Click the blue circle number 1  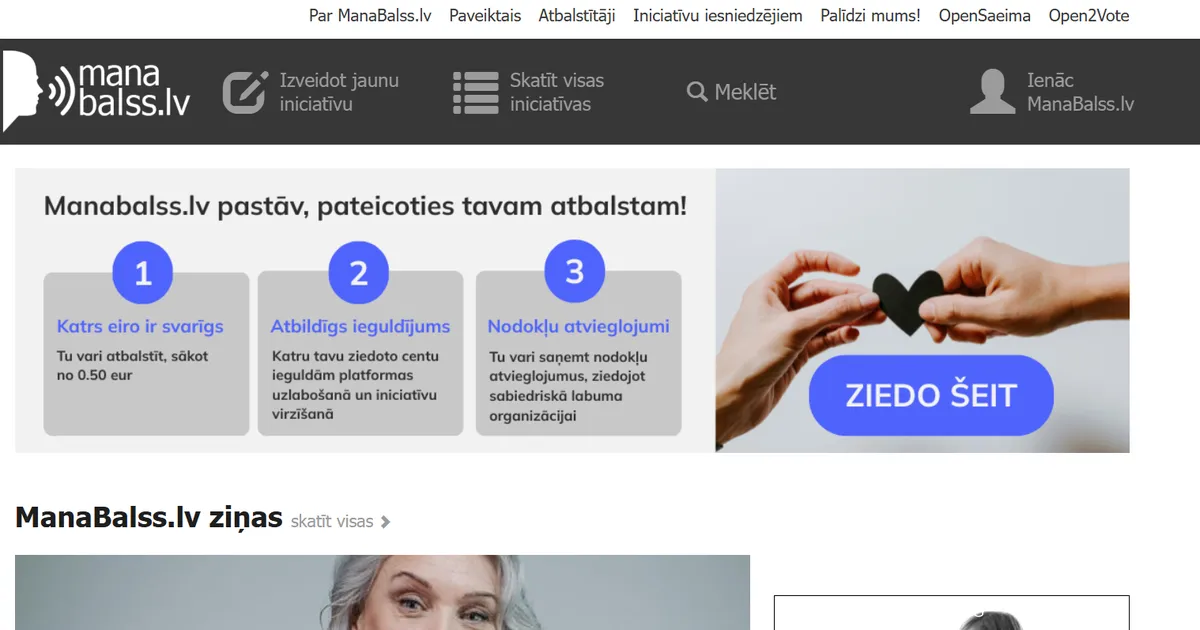click(x=143, y=273)
